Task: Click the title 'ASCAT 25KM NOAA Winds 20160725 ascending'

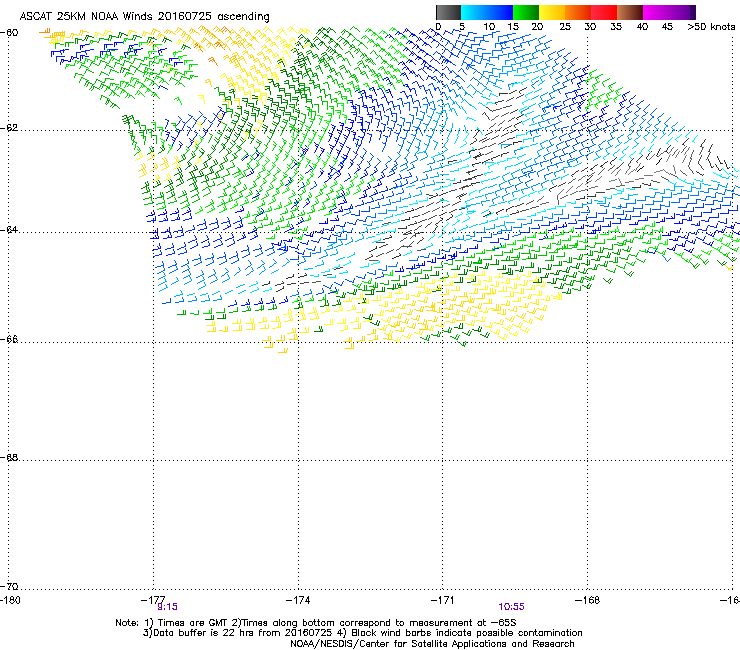Action: [x=144, y=17]
